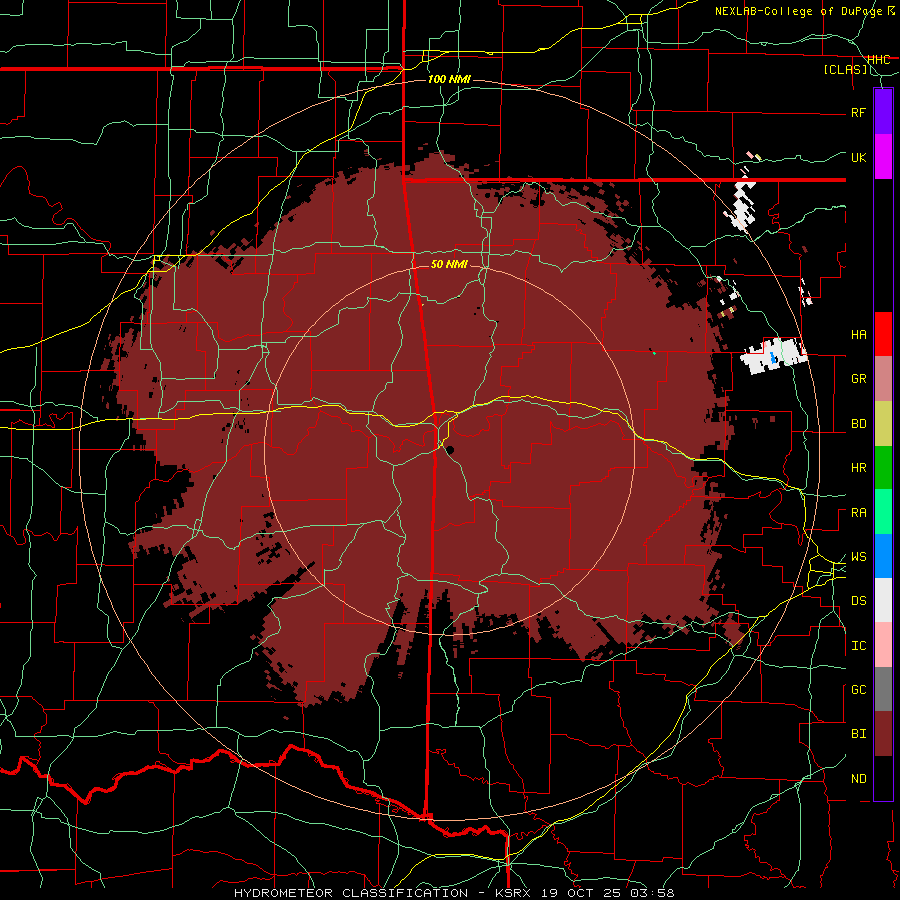Click the BD yellow legend swatch
The width and height of the screenshot is (900, 900).
(883, 424)
